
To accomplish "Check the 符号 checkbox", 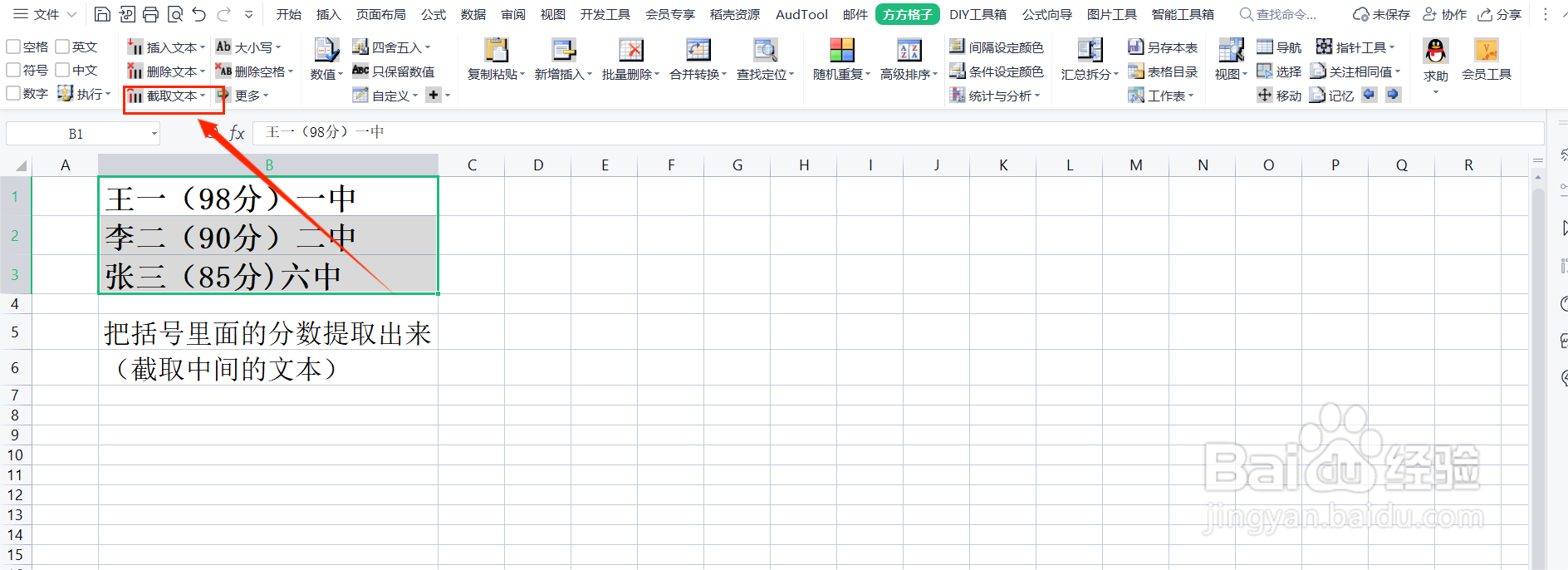I will (13, 70).
